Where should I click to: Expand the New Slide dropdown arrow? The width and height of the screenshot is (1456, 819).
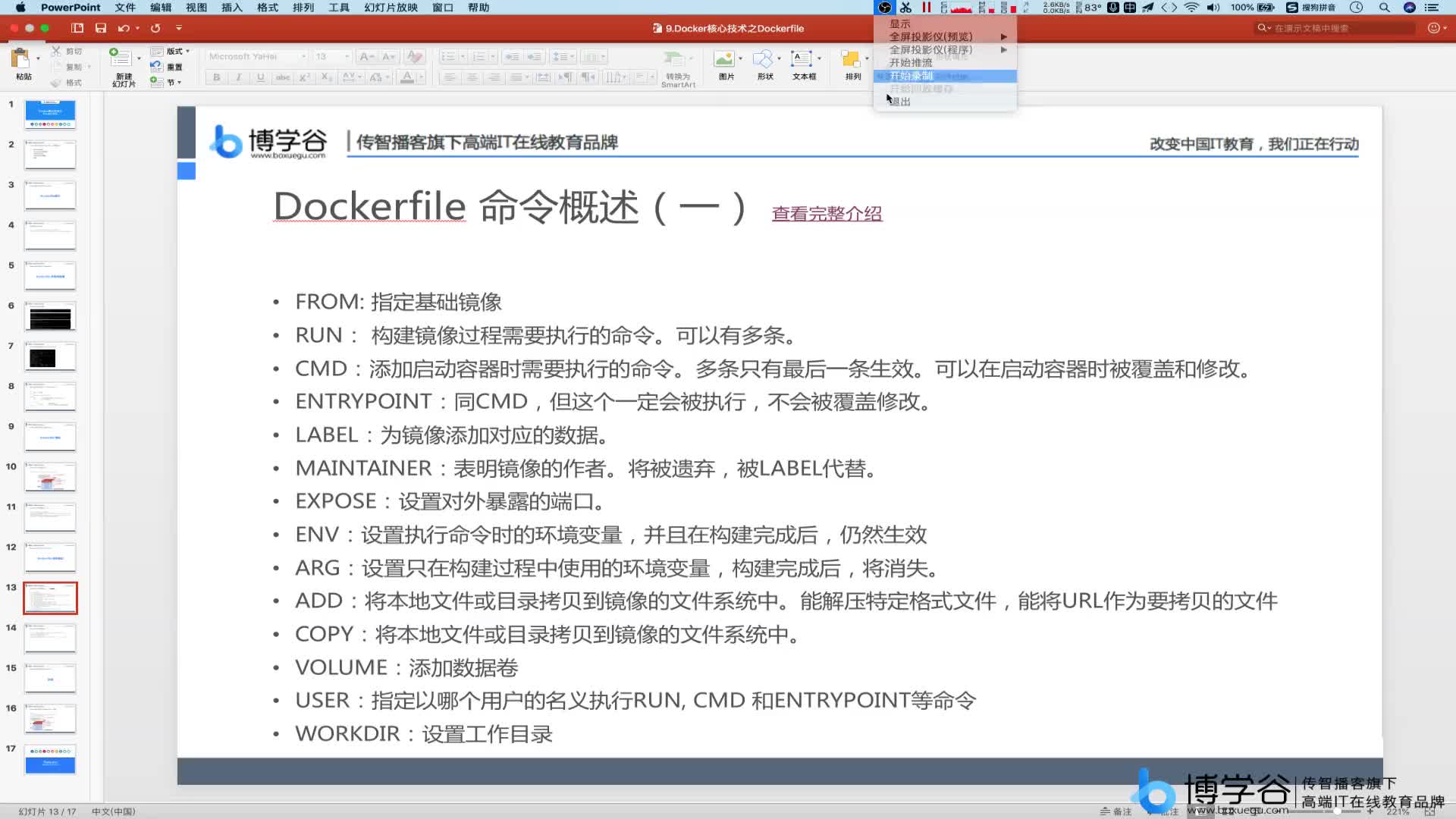point(139,58)
